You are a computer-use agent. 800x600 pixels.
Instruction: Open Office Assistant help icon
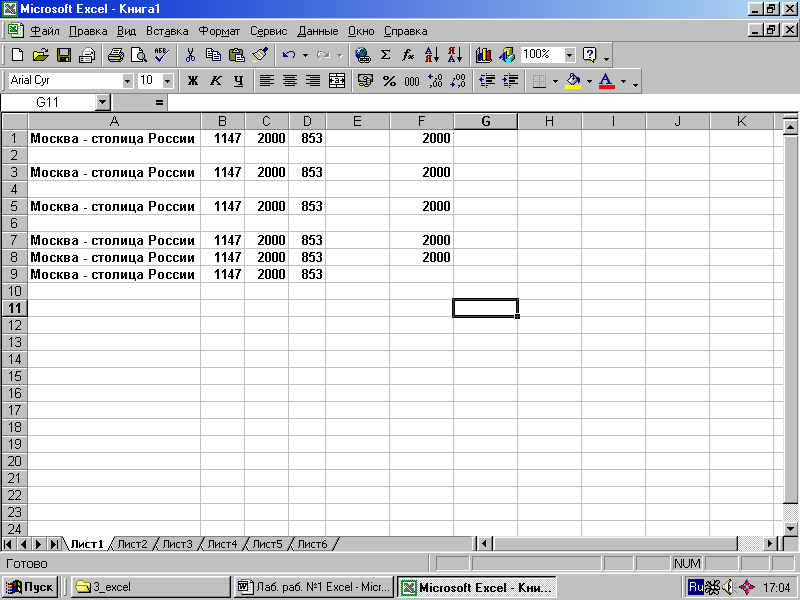[x=589, y=55]
